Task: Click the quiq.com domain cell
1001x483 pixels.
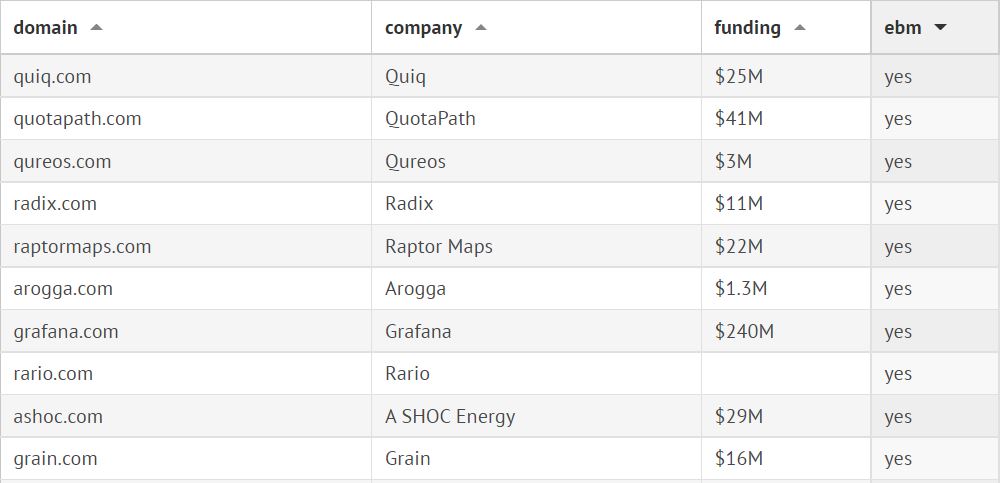Action: tap(53, 76)
